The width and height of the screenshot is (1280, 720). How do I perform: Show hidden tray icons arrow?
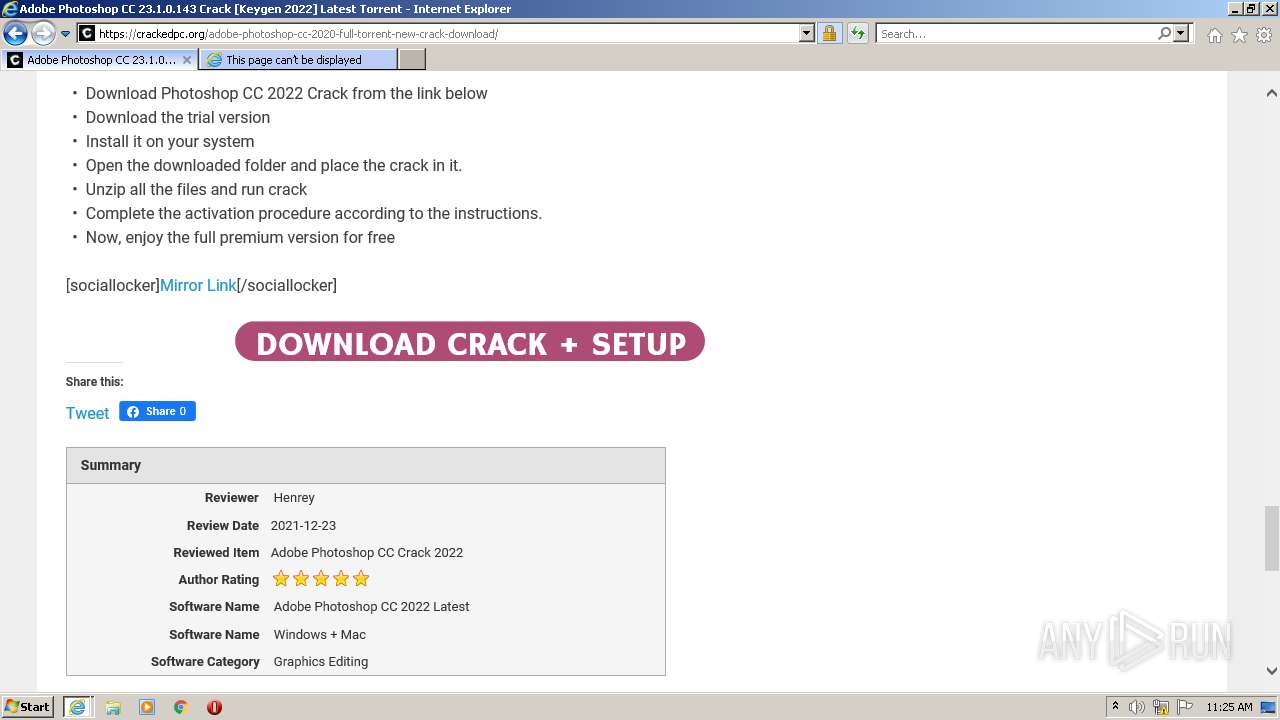pos(1115,707)
